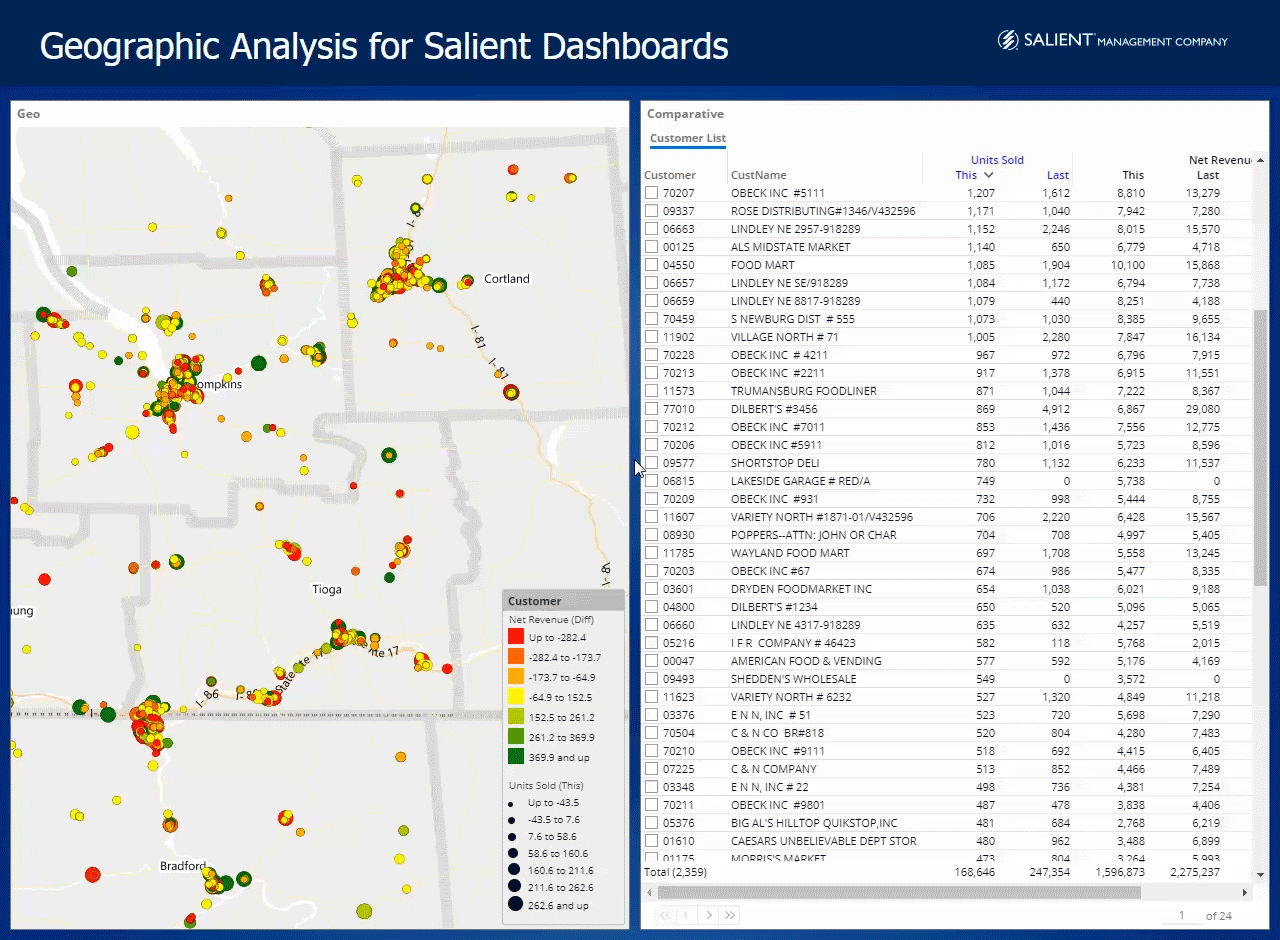This screenshot has width=1280, height=940.
Task: Click the smallest Units Sold legend dot
Action: 510,803
